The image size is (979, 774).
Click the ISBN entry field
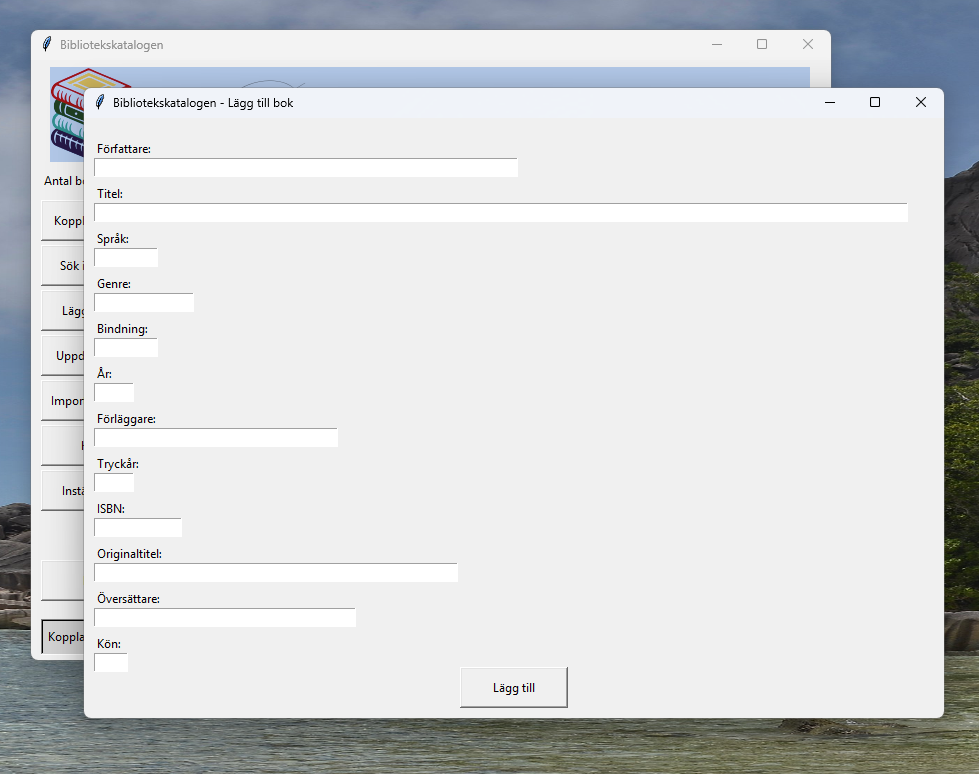[138, 527]
